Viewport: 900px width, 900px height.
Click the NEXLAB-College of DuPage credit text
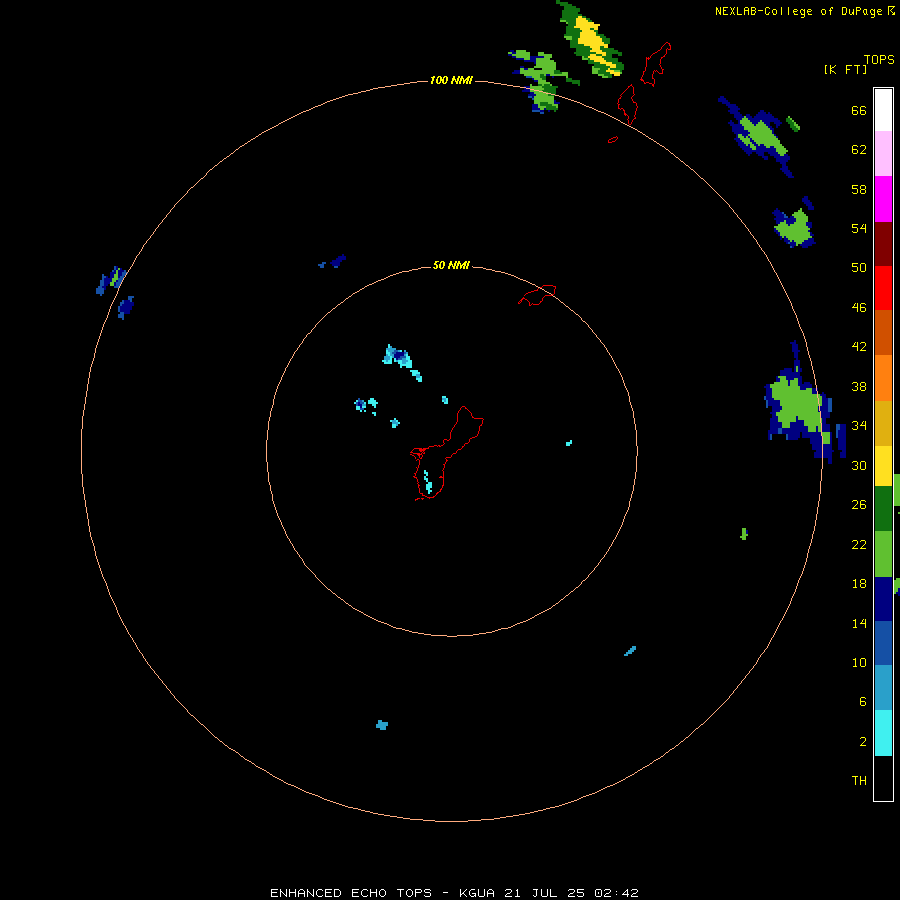click(x=798, y=11)
